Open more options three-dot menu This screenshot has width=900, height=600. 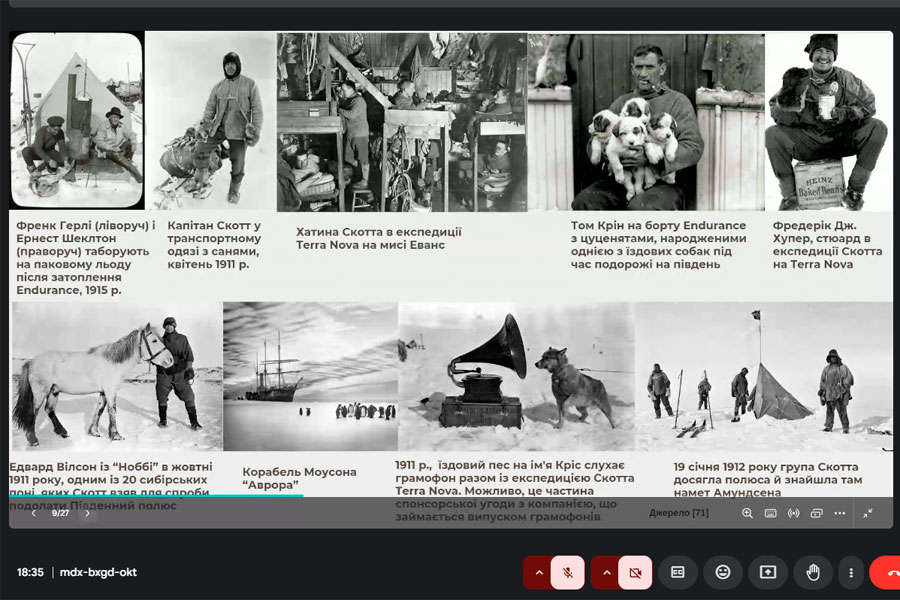[851, 572]
